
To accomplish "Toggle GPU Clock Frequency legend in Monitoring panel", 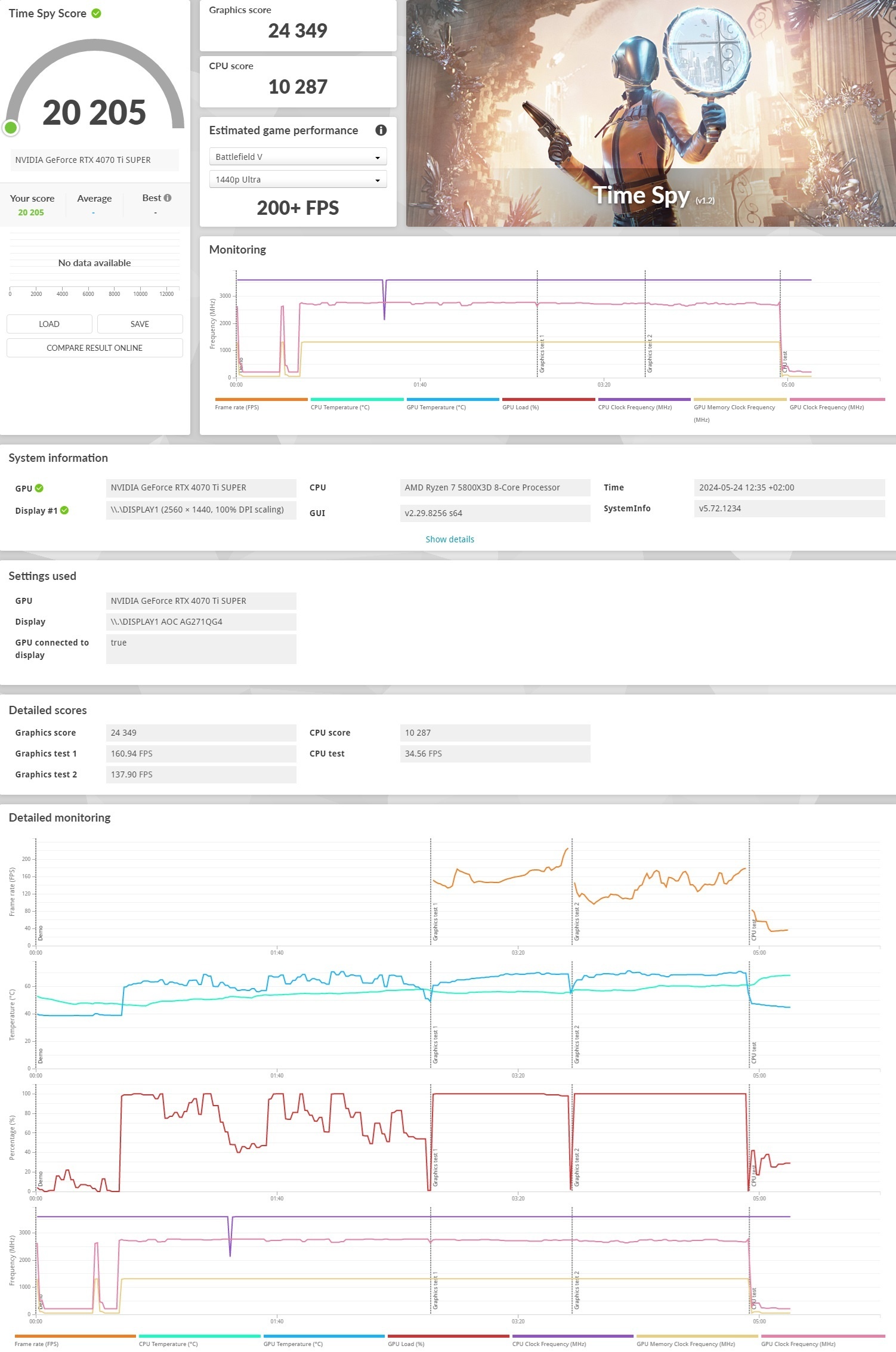I will point(837,403).
